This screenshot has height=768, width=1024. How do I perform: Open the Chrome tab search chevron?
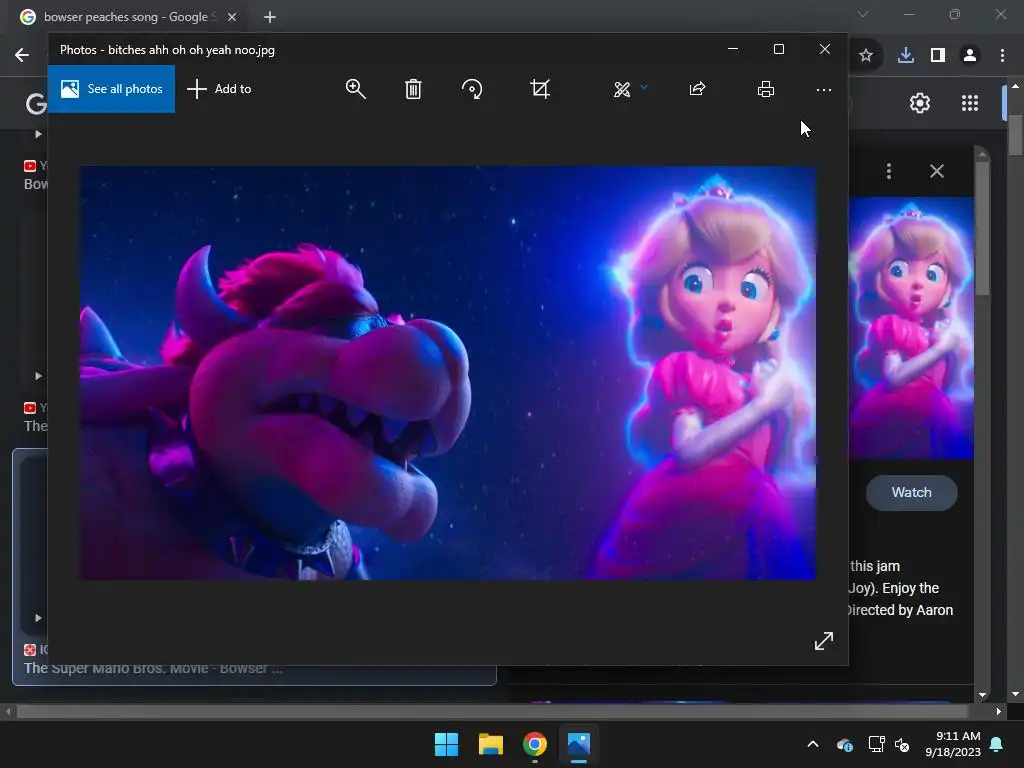click(x=863, y=14)
